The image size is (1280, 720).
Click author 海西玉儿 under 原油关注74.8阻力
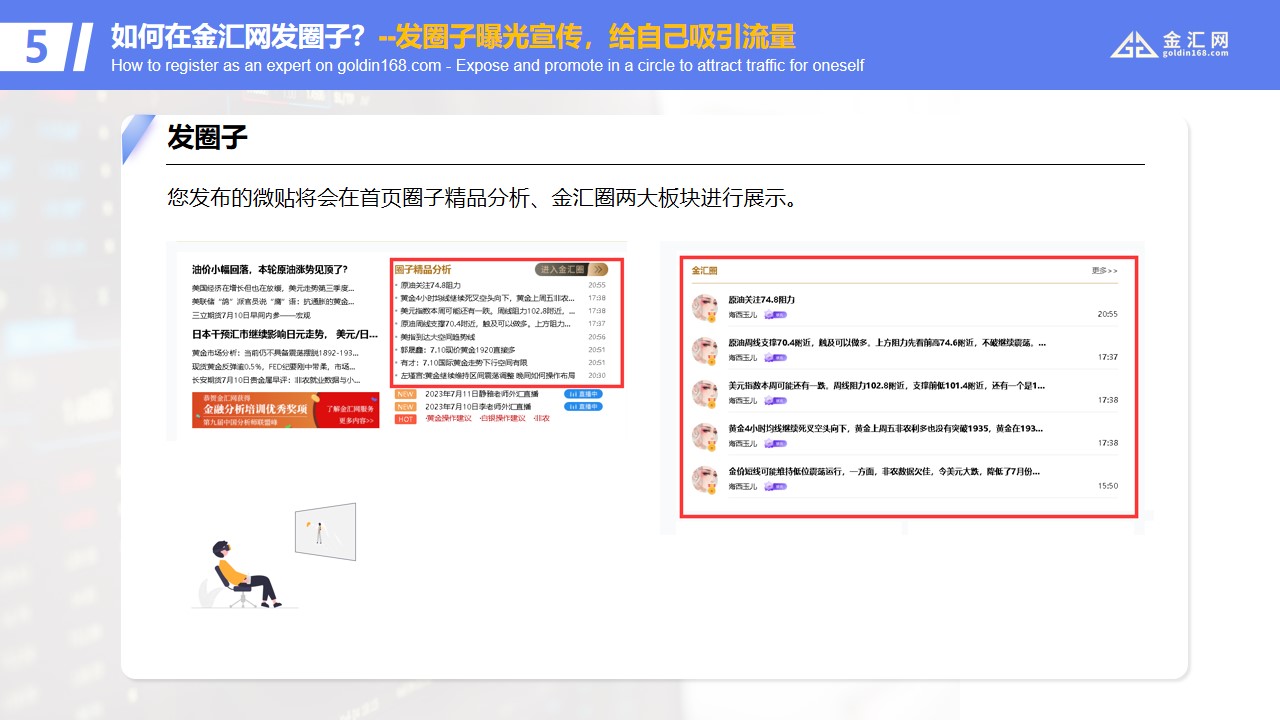click(x=743, y=315)
